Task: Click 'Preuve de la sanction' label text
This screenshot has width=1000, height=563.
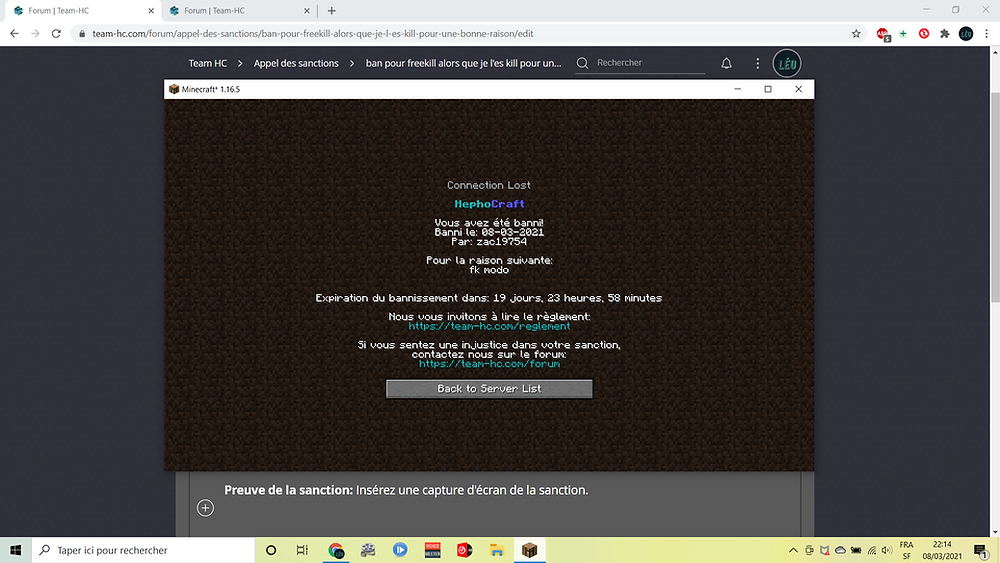Action: click(288, 490)
